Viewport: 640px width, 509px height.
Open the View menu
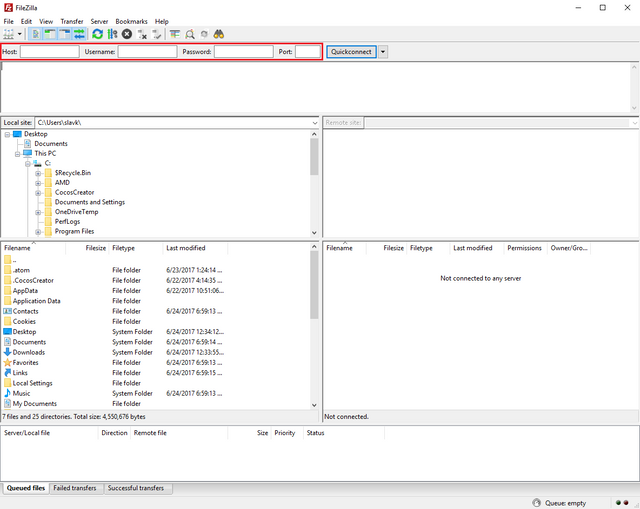tap(46, 21)
